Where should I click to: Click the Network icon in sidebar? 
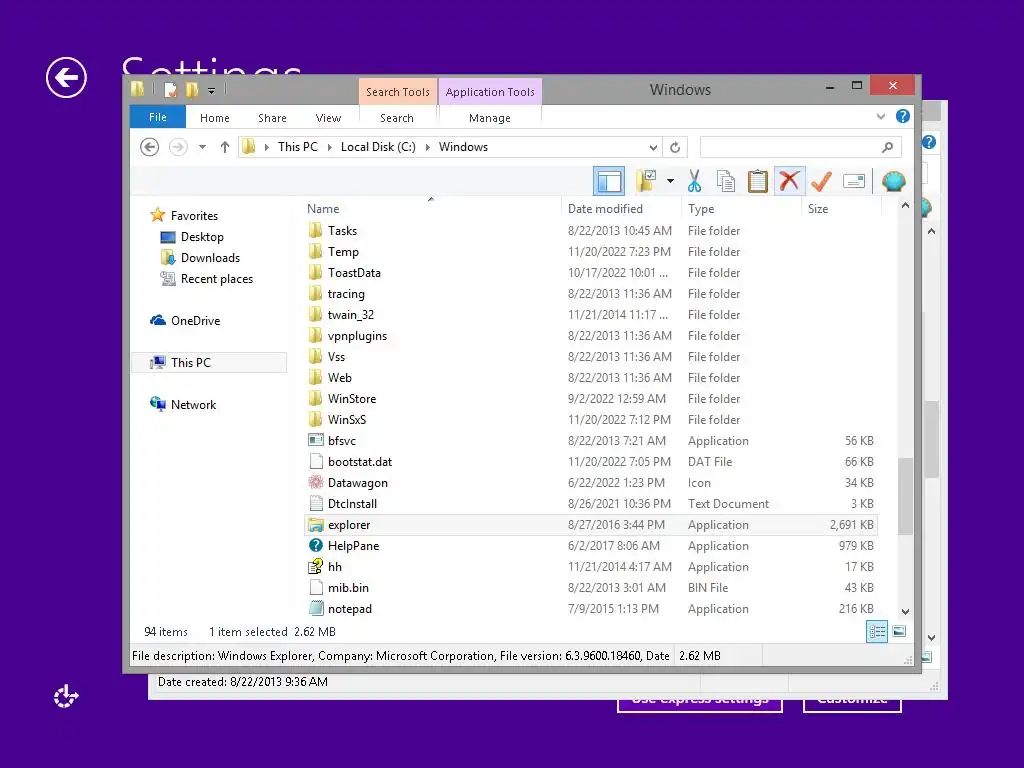158,404
